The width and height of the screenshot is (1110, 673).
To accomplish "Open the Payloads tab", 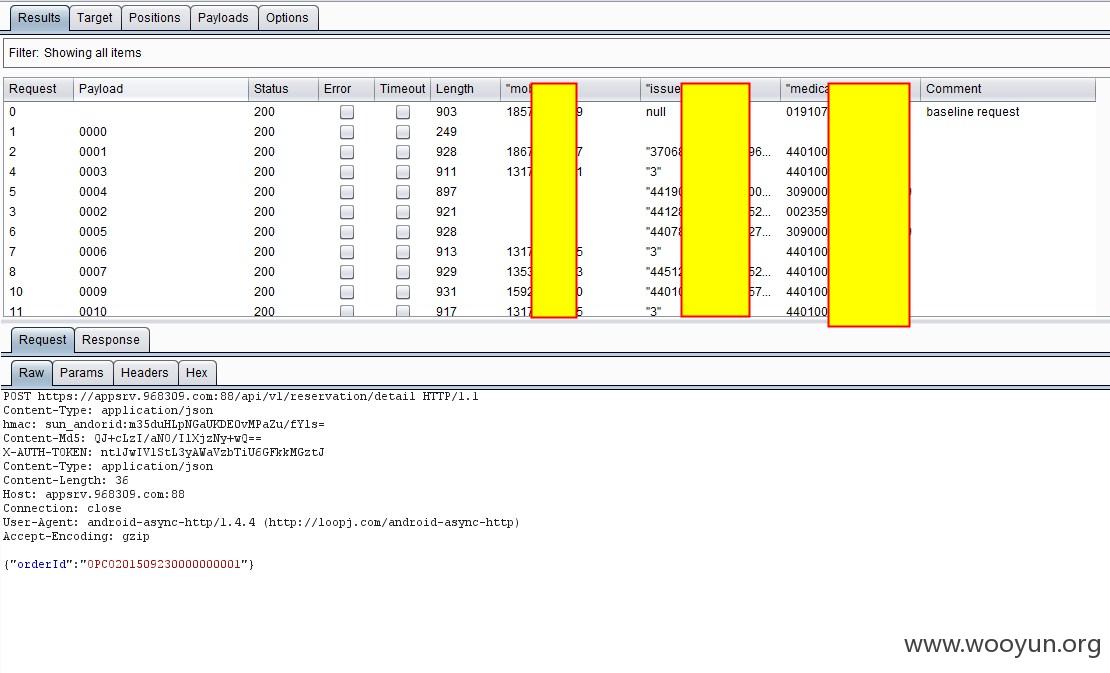I will 223,18.
